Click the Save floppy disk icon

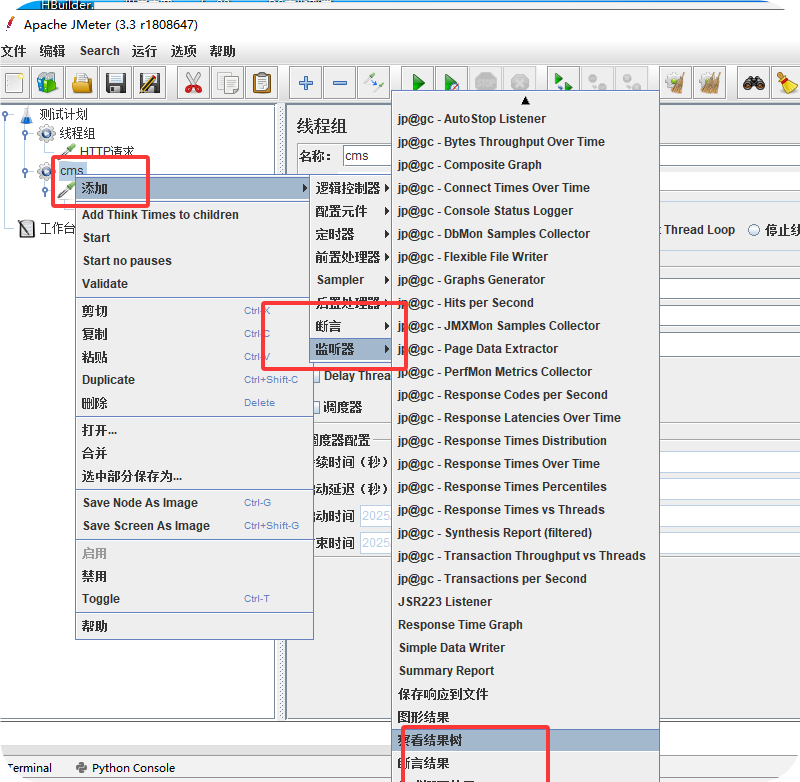tap(116, 83)
